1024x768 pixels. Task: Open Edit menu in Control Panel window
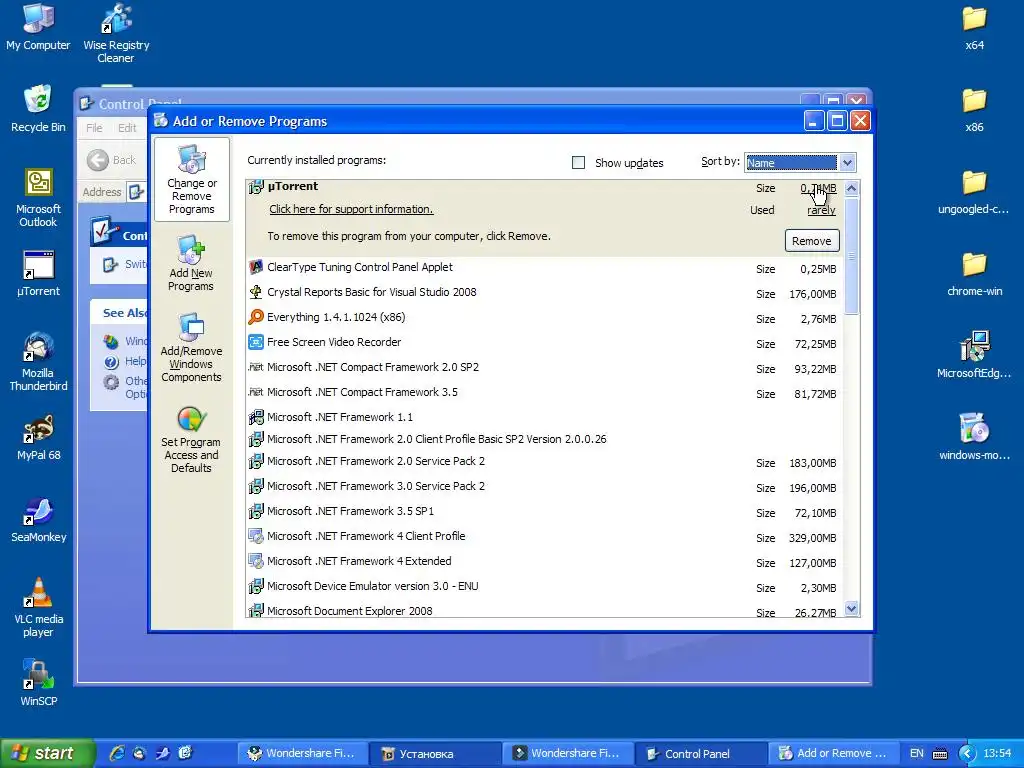tap(127, 128)
